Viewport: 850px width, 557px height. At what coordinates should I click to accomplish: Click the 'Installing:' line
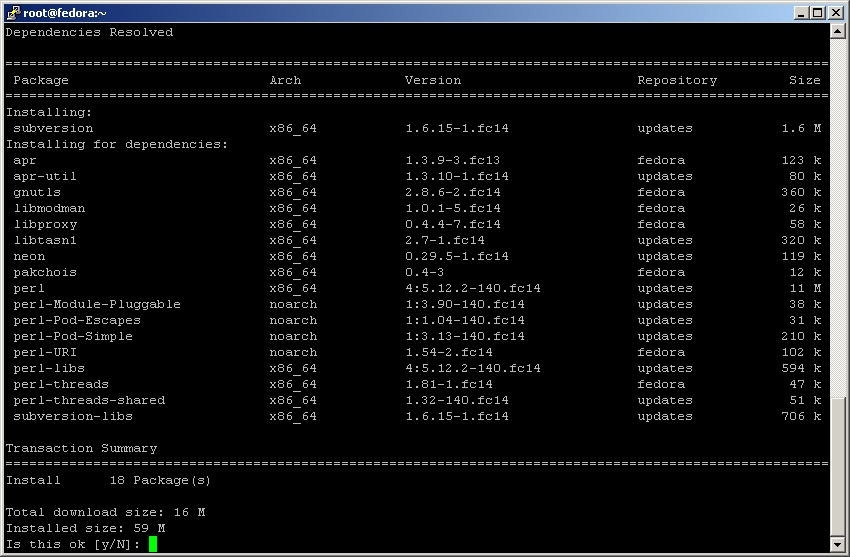(49, 112)
